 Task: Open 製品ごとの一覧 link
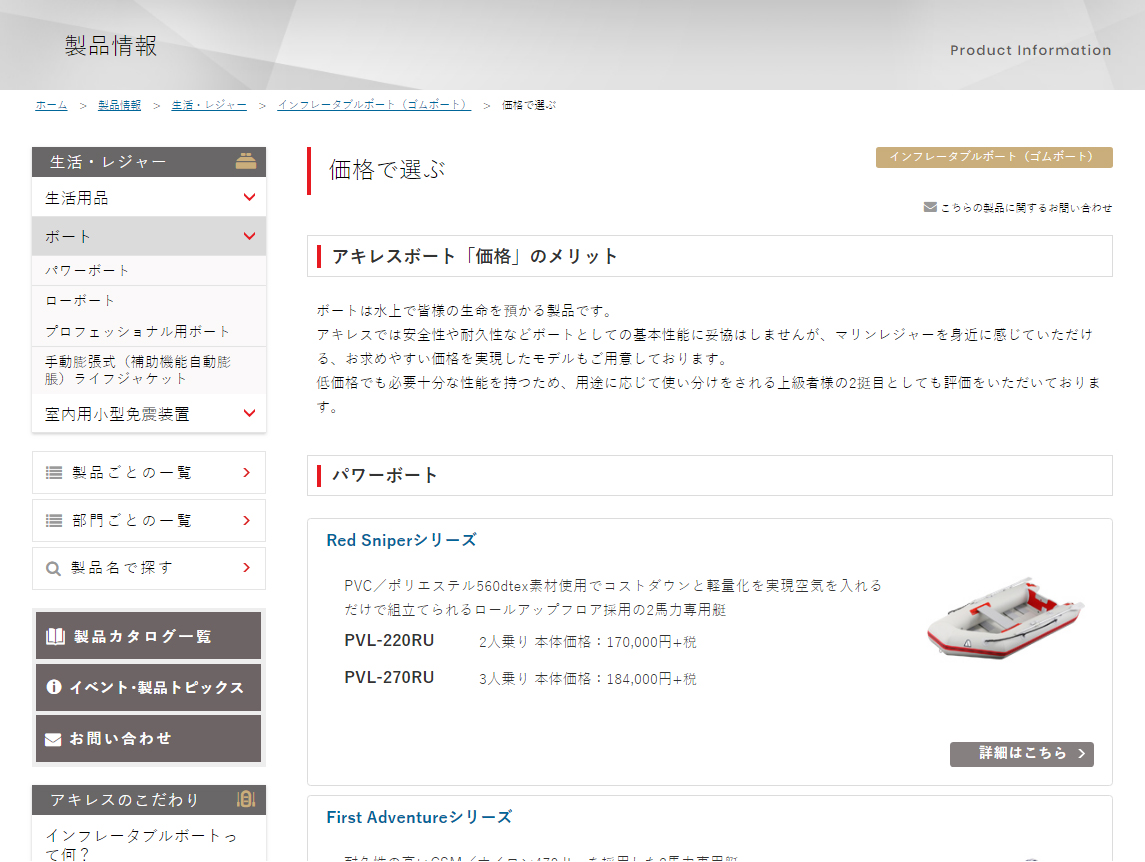149,473
